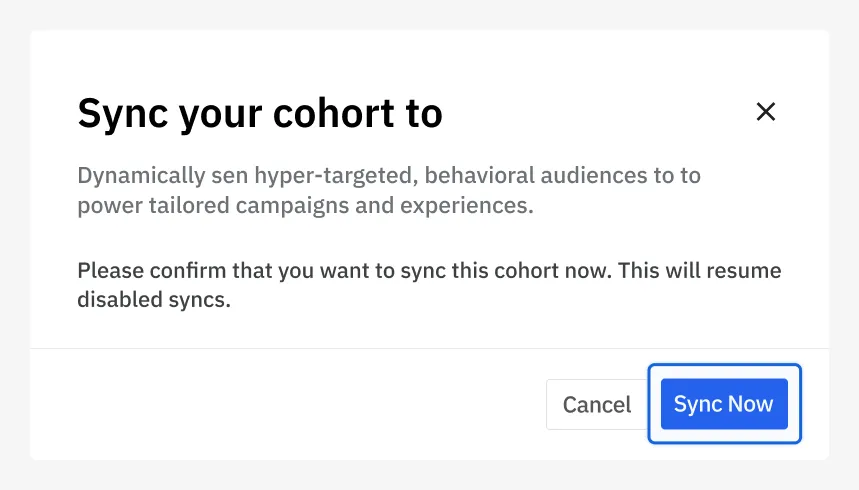The image size is (859, 490).
Task: Click 'power tailored campaigns and experiences' text
Action: point(305,206)
